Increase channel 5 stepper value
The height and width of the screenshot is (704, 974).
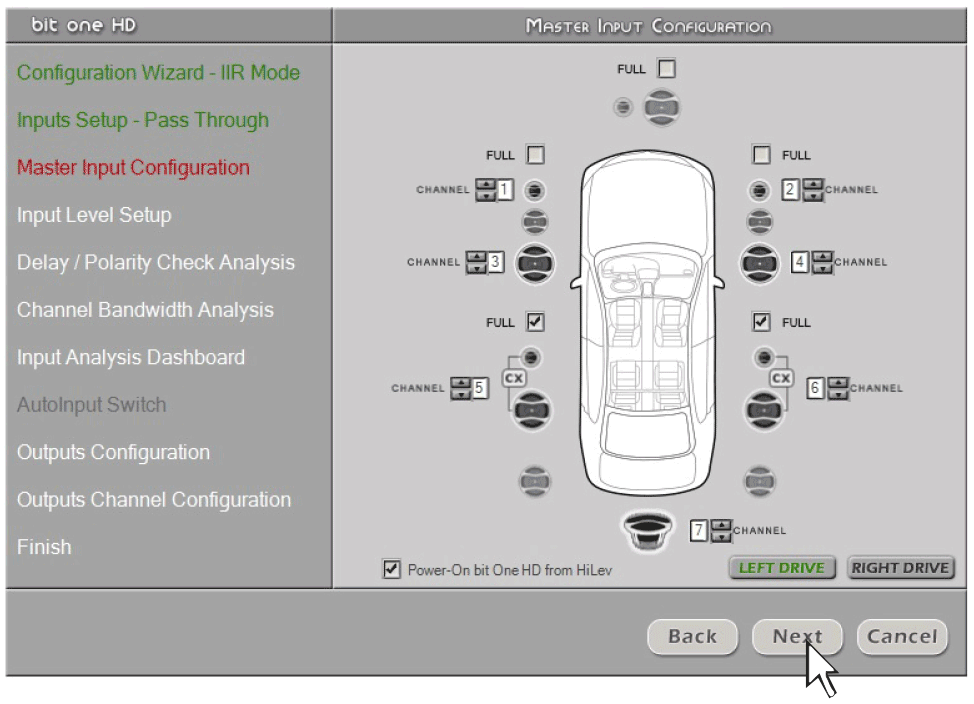click(460, 383)
